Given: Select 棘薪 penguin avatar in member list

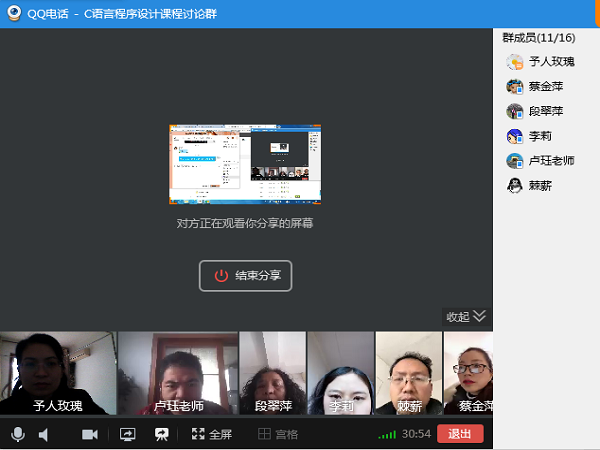Looking at the screenshot, I should coord(515,186).
